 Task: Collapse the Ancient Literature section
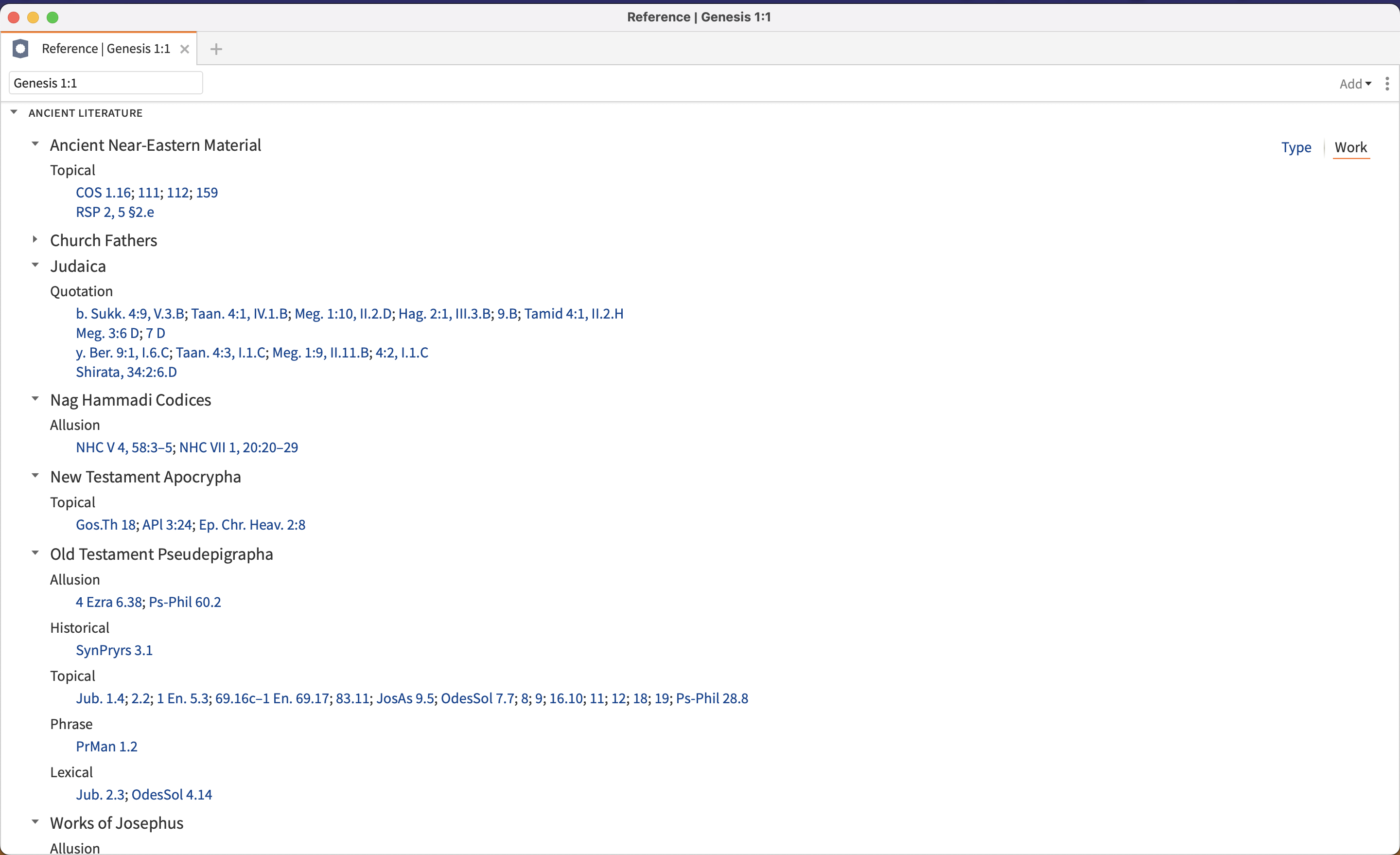[14, 112]
